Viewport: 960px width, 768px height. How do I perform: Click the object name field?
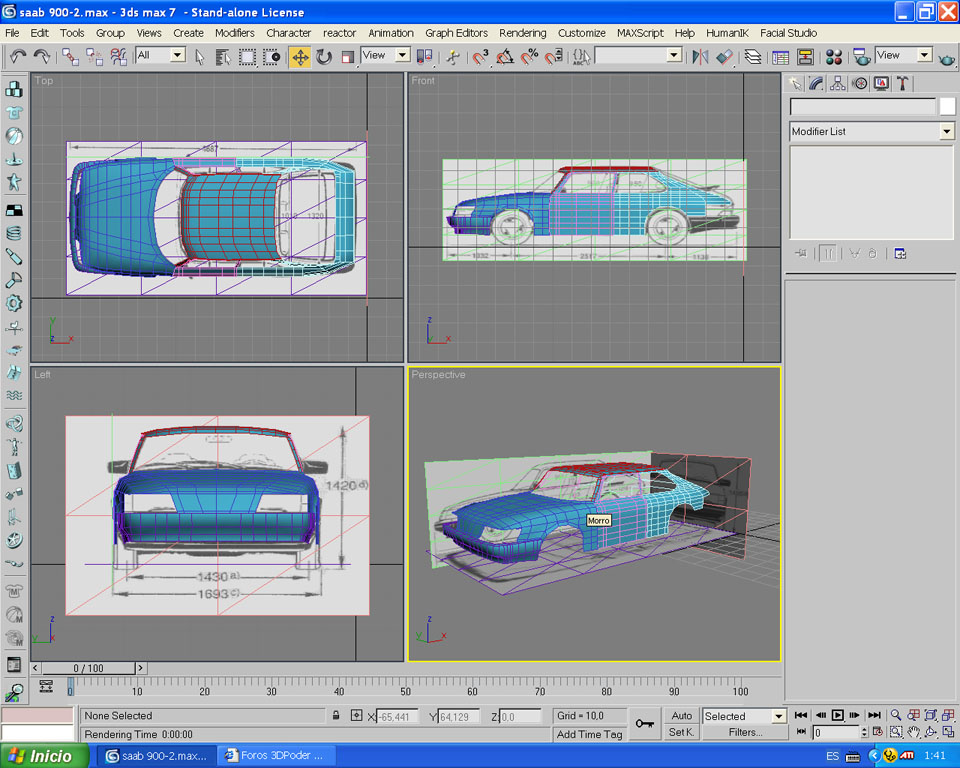click(x=863, y=107)
